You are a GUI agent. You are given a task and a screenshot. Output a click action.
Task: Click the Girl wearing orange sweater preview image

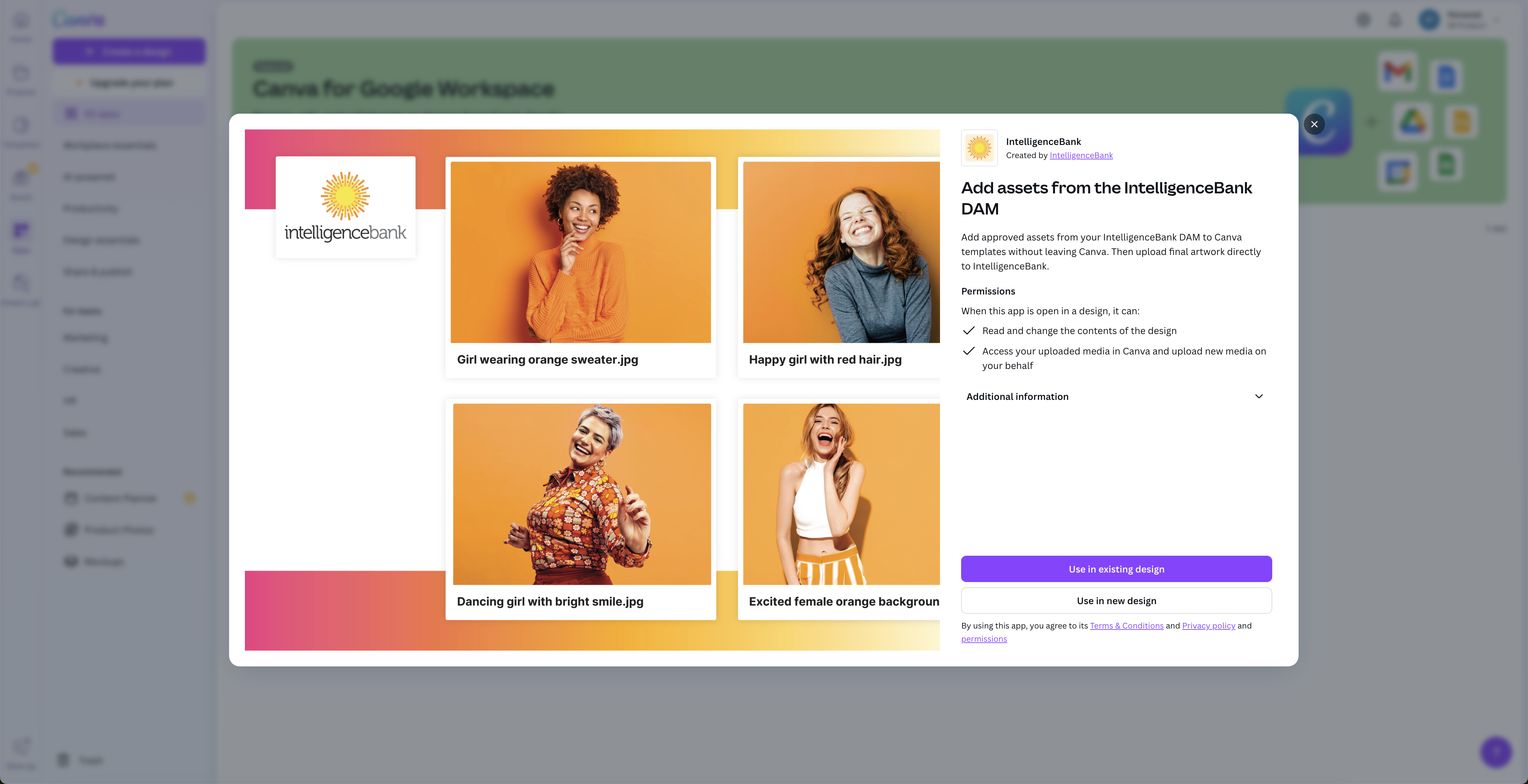(x=580, y=252)
